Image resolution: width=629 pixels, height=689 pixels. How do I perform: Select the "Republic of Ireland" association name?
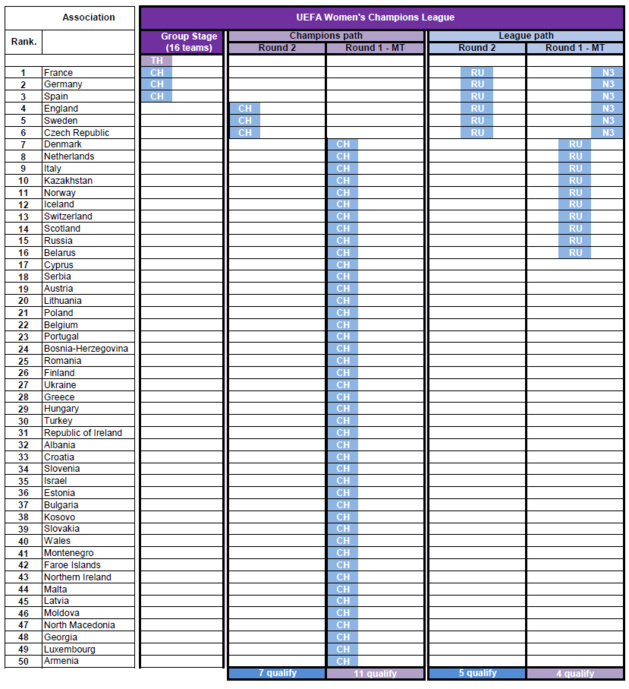83,433
